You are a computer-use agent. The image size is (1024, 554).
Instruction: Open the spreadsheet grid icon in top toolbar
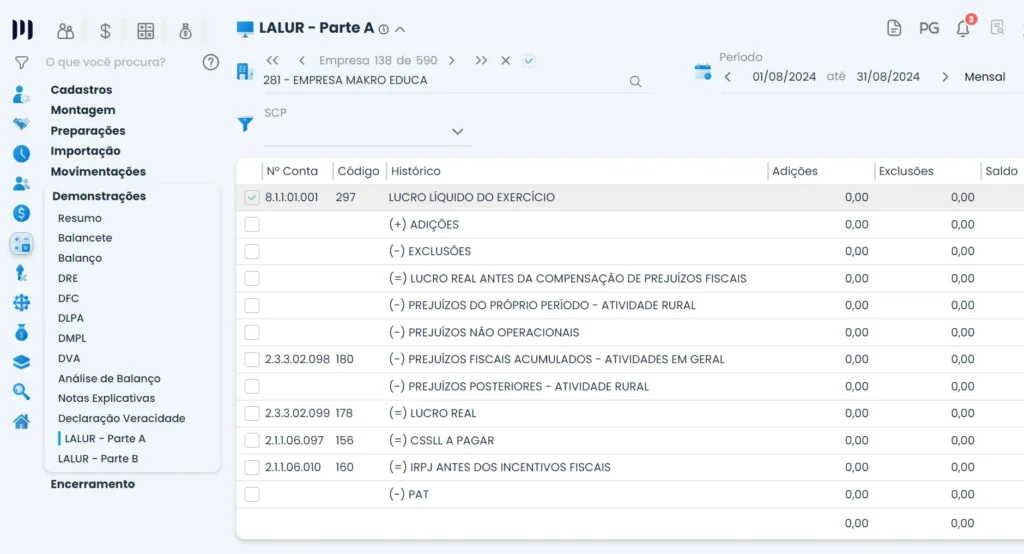[x=146, y=31]
